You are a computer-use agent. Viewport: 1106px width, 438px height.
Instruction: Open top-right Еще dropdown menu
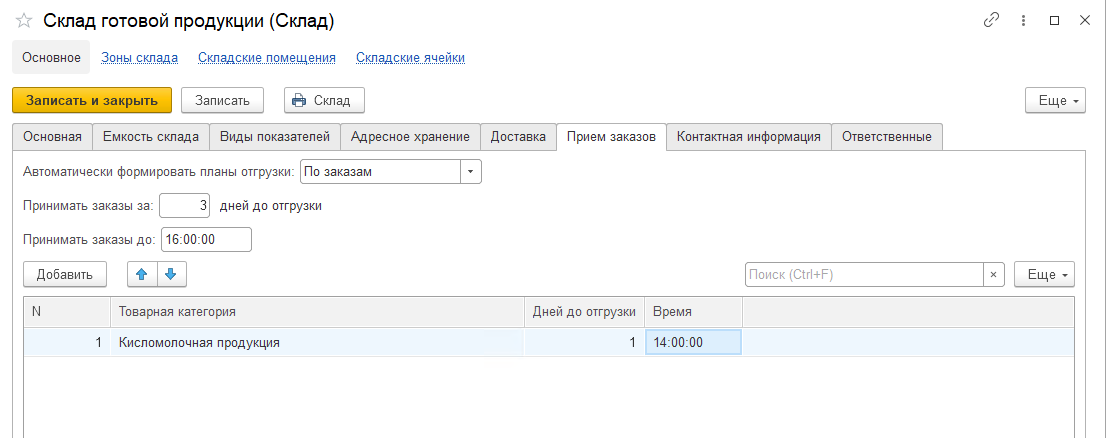tap(1055, 101)
